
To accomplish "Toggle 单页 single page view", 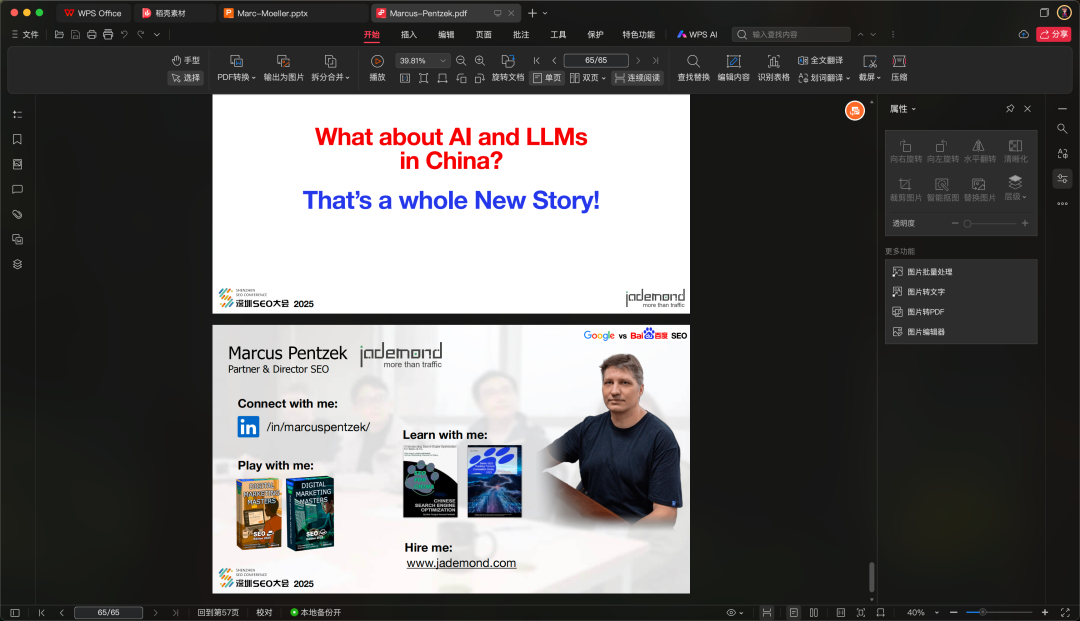I will tap(547, 78).
